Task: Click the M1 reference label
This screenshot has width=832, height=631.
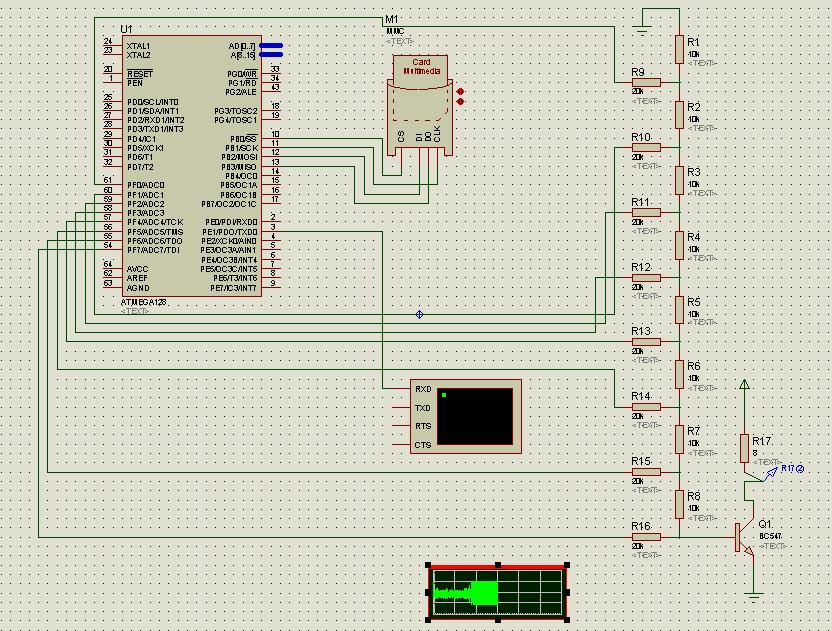Action: [x=391, y=20]
